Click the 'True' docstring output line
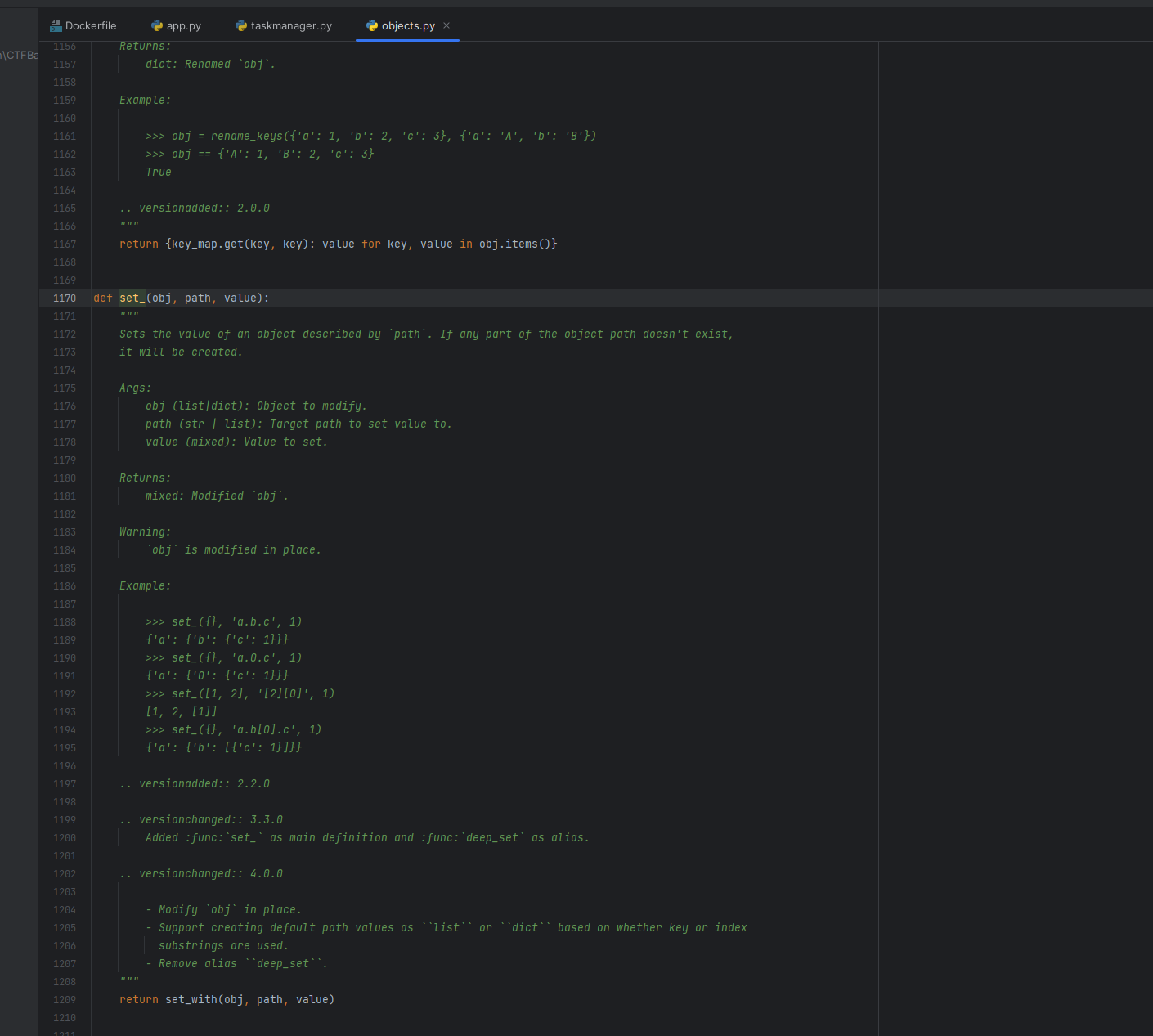 click(x=158, y=172)
